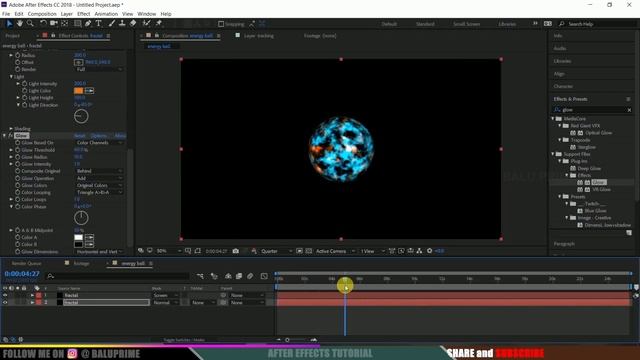The width and height of the screenshot is (640, 360).
Task: Click the Draft 3D icon in timeline
Action: click(214, 276)
